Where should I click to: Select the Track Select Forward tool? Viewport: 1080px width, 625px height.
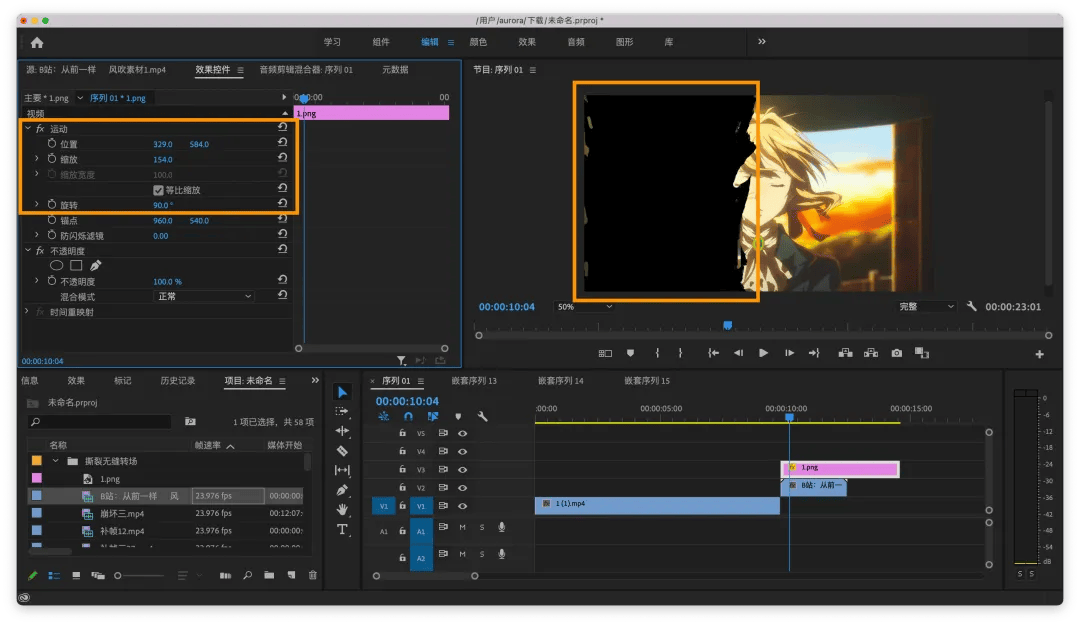point(342,411)
